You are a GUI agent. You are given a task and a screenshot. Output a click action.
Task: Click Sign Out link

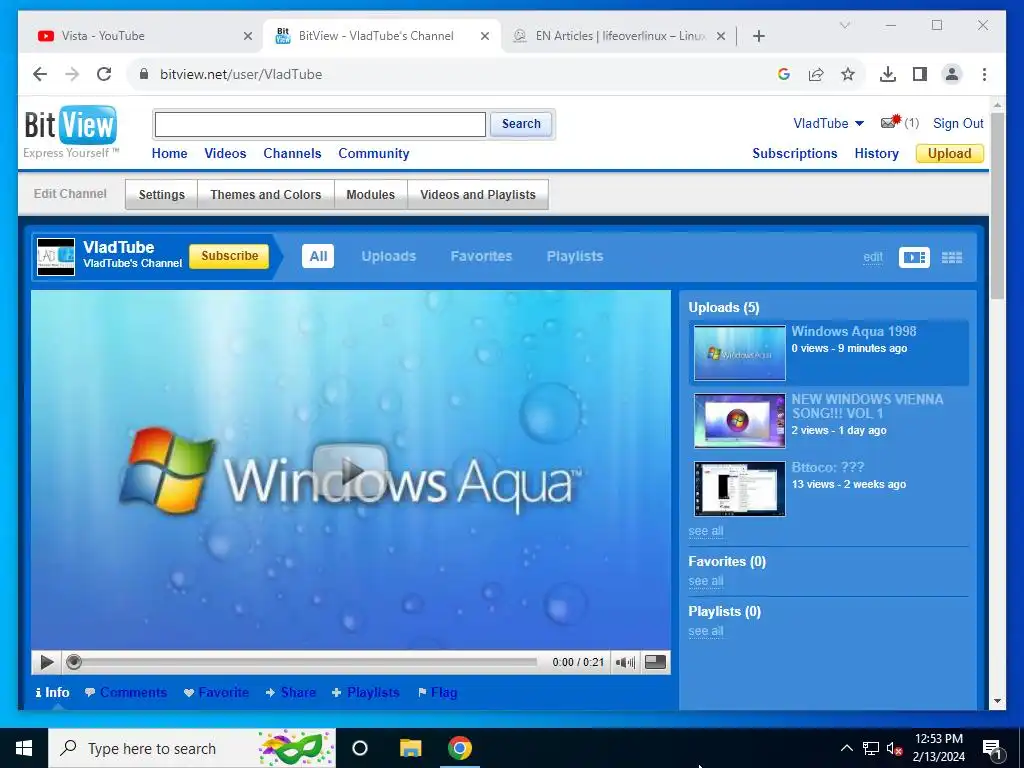(x=958, y=123)
